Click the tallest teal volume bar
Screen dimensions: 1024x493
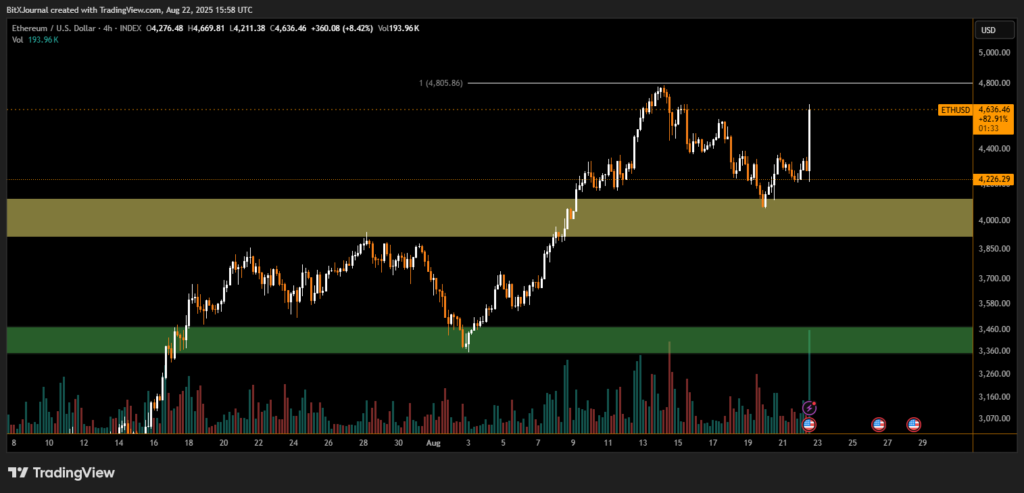click(x=808, y=365)
